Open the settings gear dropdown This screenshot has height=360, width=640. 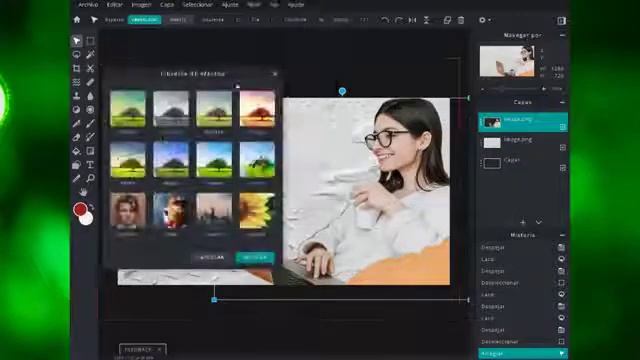point(484,20)
